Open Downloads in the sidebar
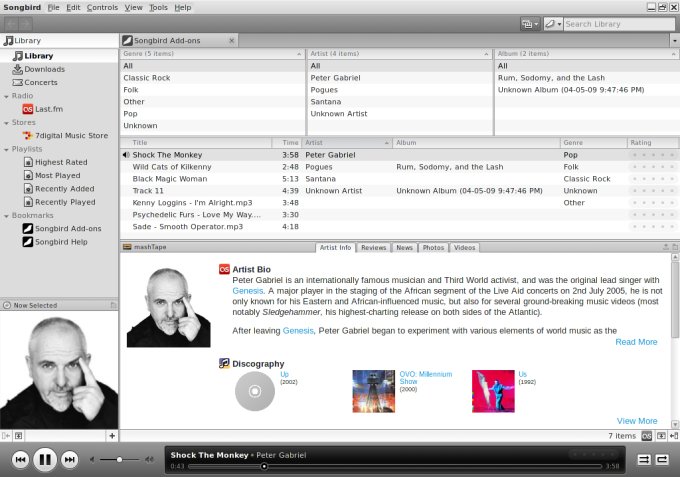Screen dimensions: 680x477 pos(45,69)
